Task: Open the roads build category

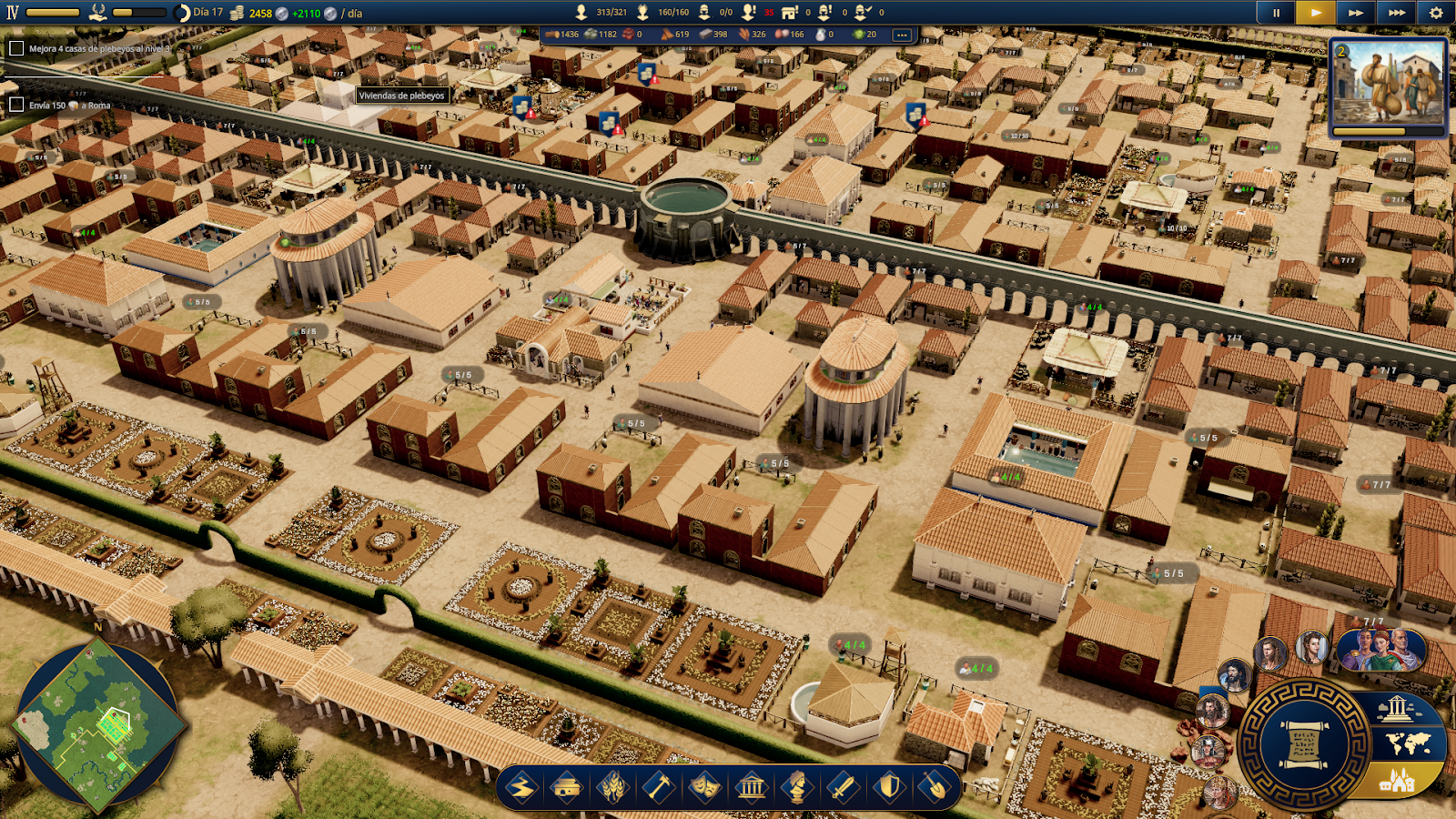Action: tap(521, 787)
